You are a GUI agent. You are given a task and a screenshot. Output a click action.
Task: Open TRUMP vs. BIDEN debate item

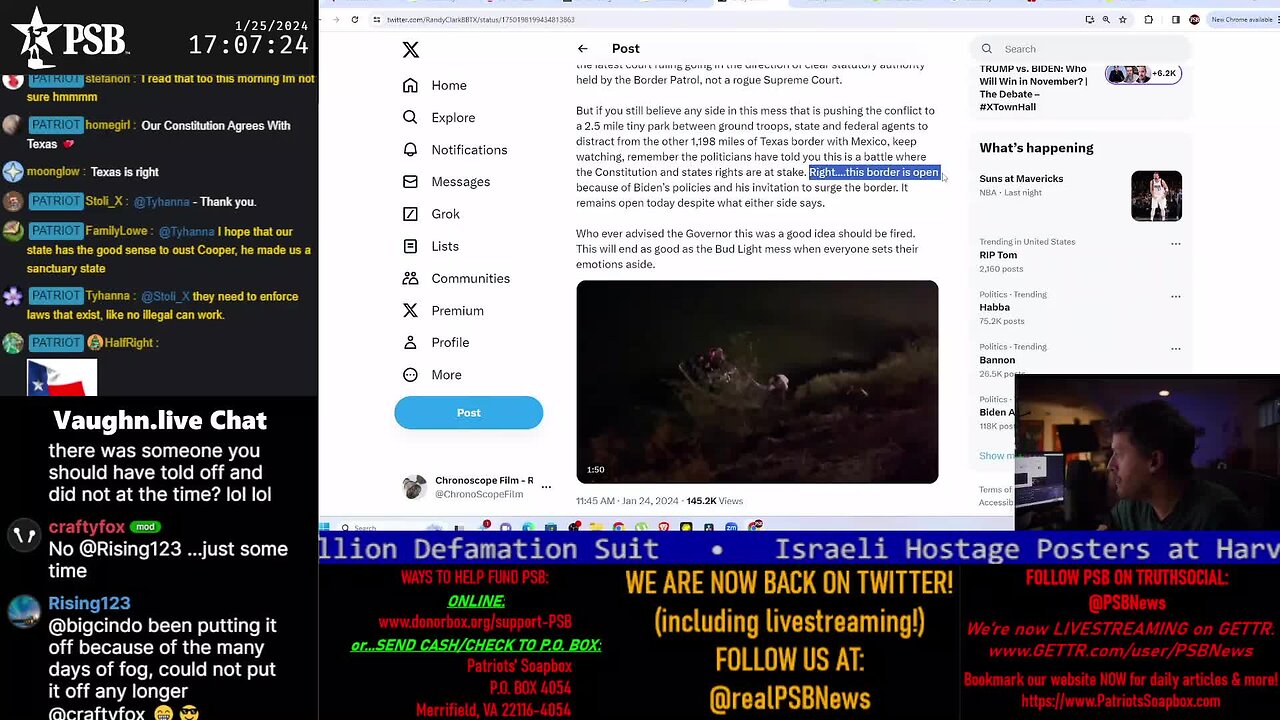point(1033,88)
